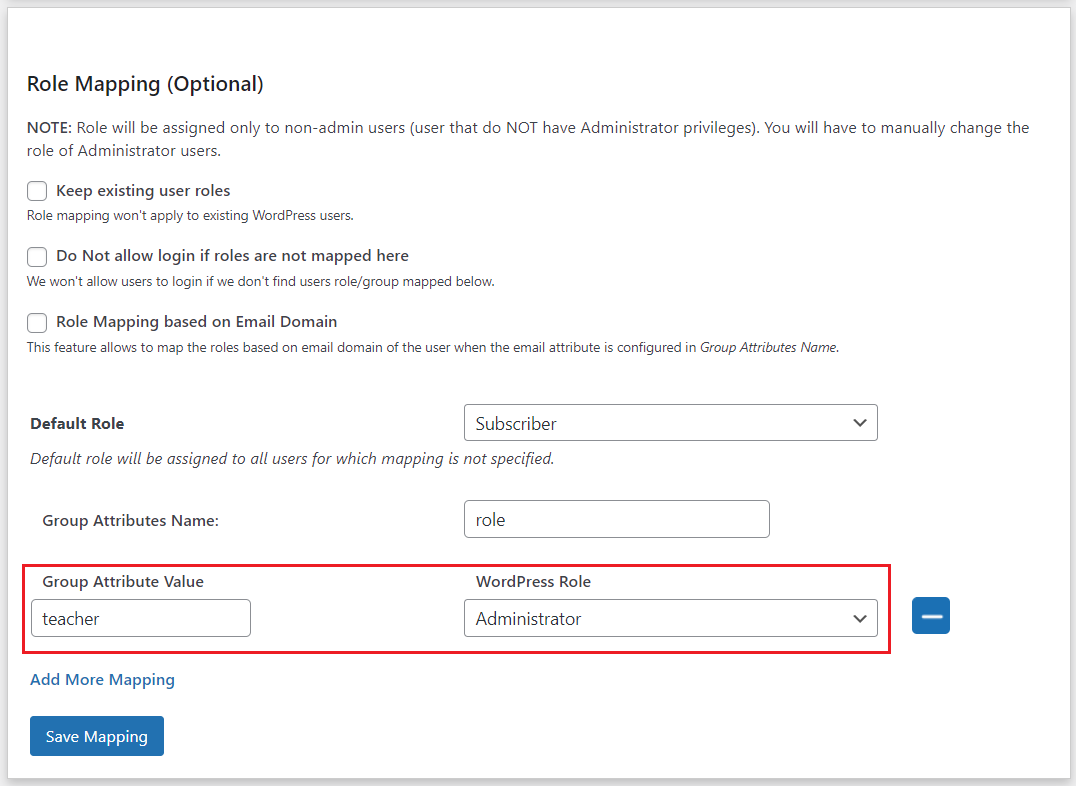Click the Group Attributes Name label

tap(130, 520)
